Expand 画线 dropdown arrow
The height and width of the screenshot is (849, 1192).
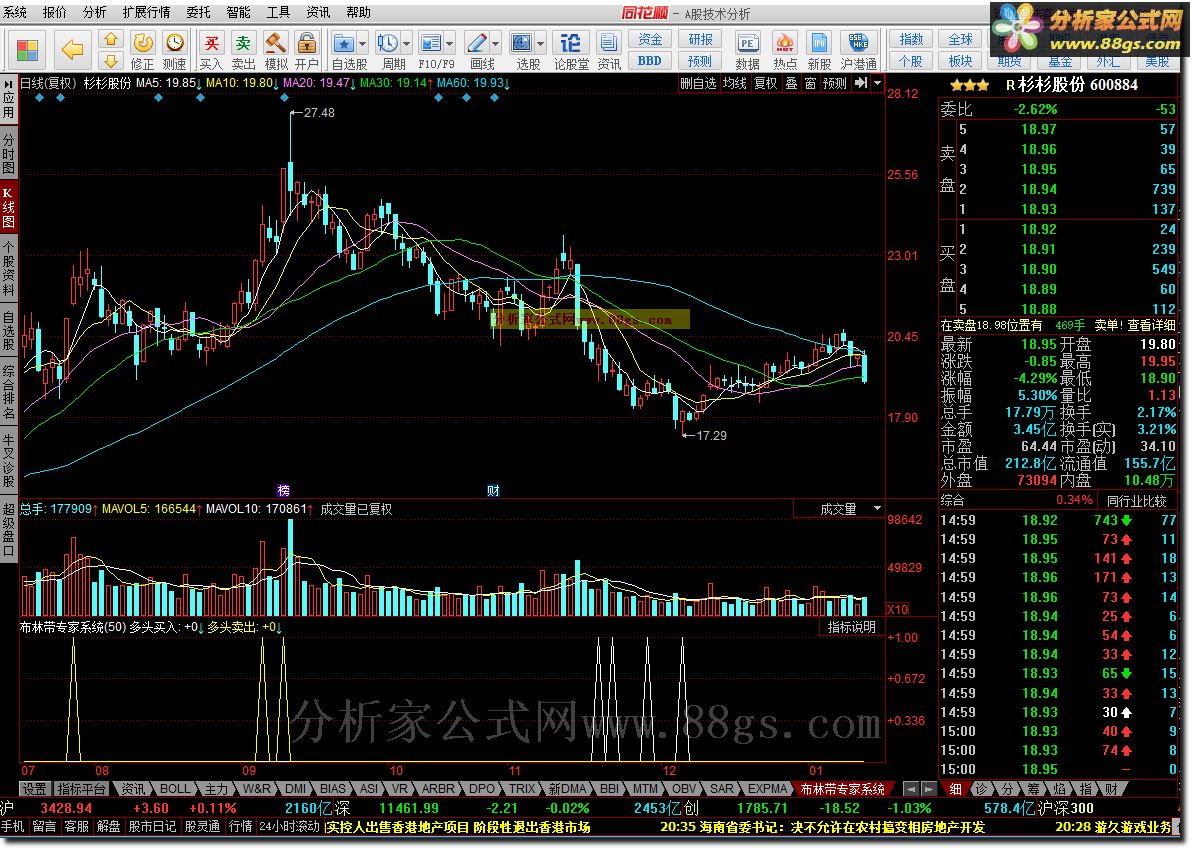496,43
